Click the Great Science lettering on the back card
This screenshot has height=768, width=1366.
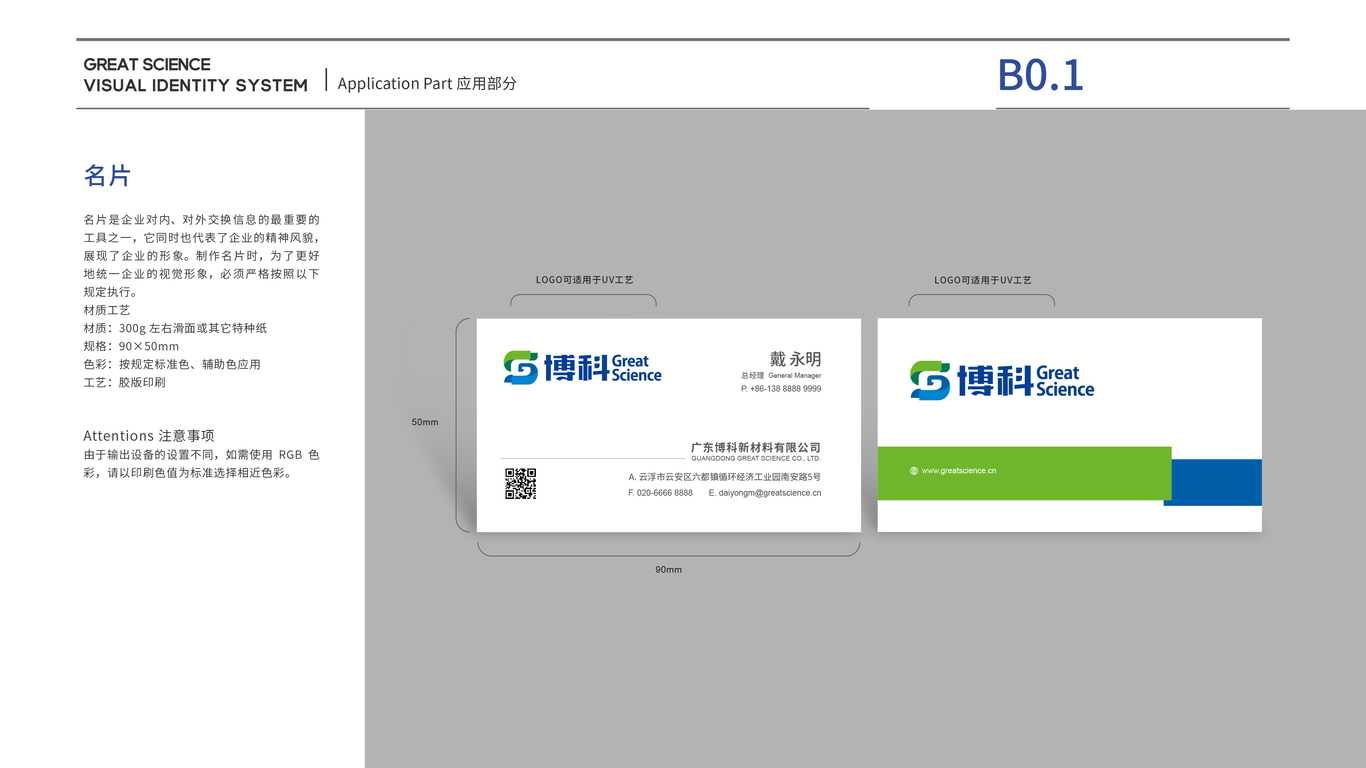1065,381
